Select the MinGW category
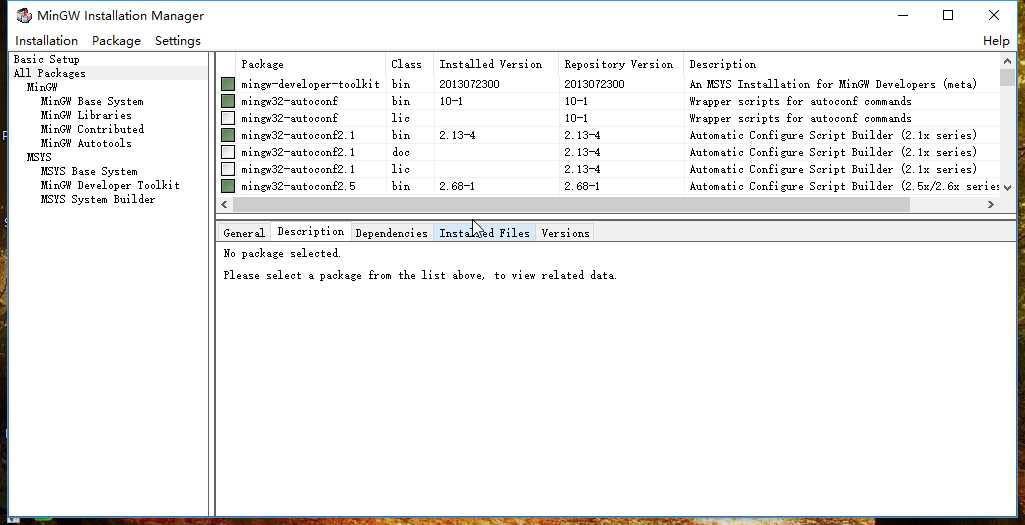The height and width of the screenshot is (525, 1025). click(42, 87)
